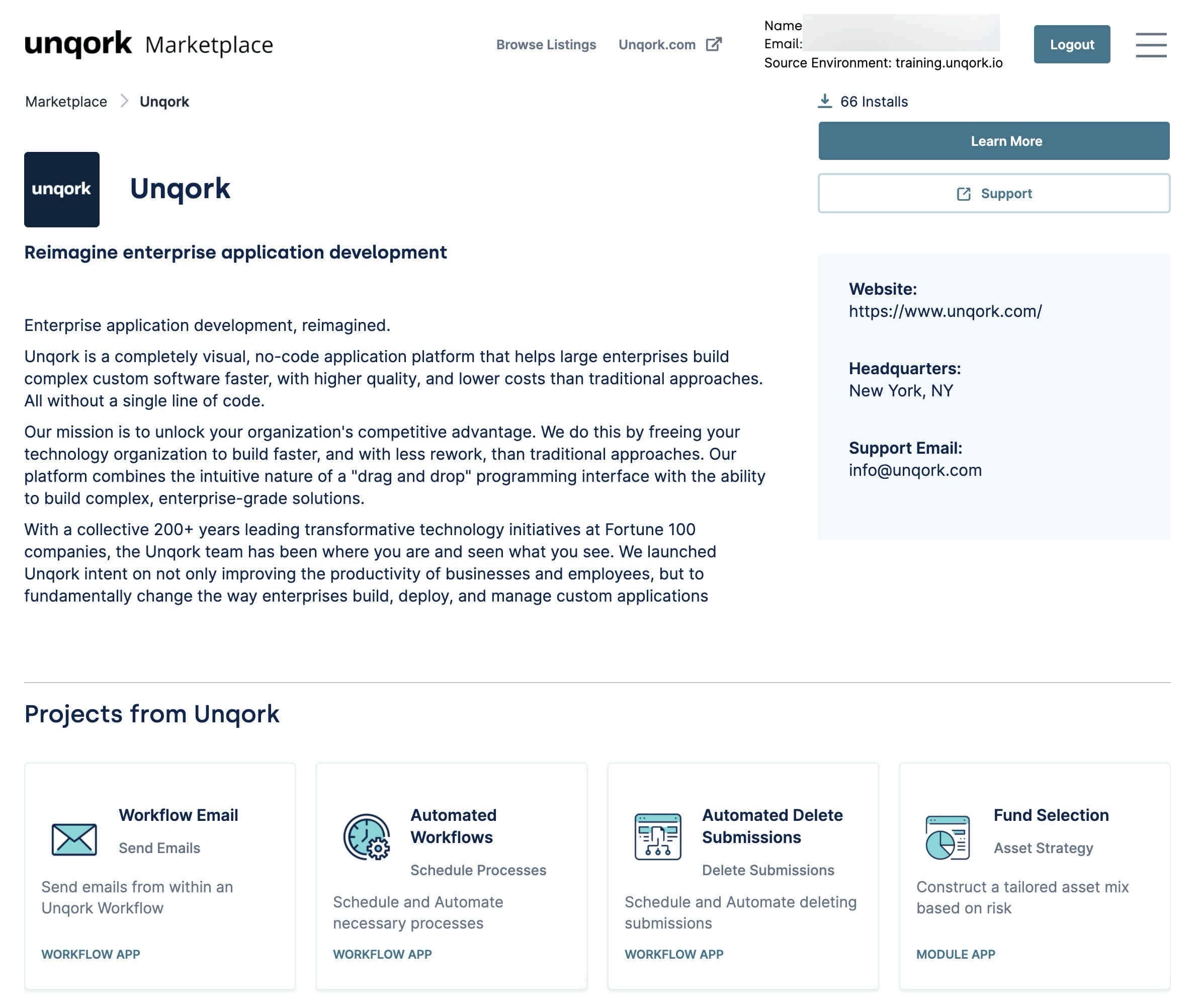The height and width of the screenshot is (1008, 1198).
Task: Click 'Send emails from within an Unqork Workflow' description
Action: tap(137, 898)
